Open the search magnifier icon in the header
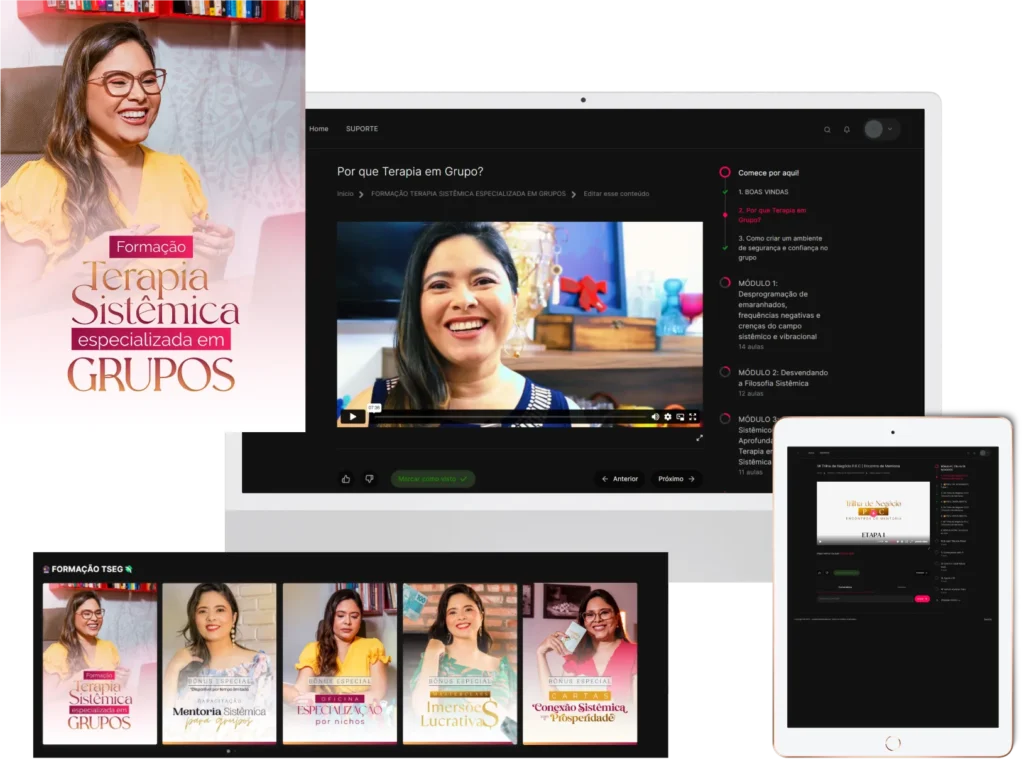Viewport: 1024px width, 760px height. [827, 130]
